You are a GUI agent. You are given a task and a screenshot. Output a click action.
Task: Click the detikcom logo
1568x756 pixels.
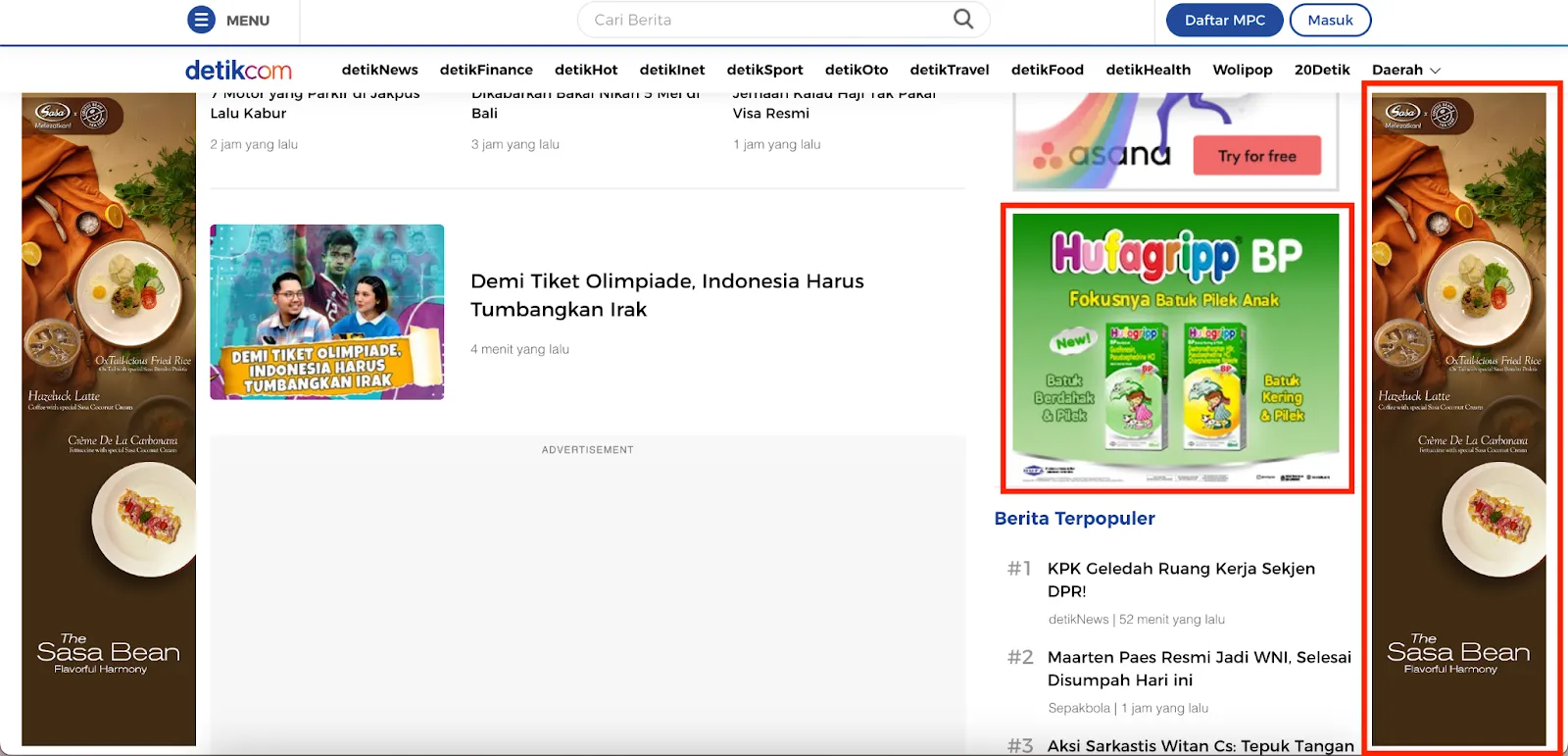coord(238,70)
